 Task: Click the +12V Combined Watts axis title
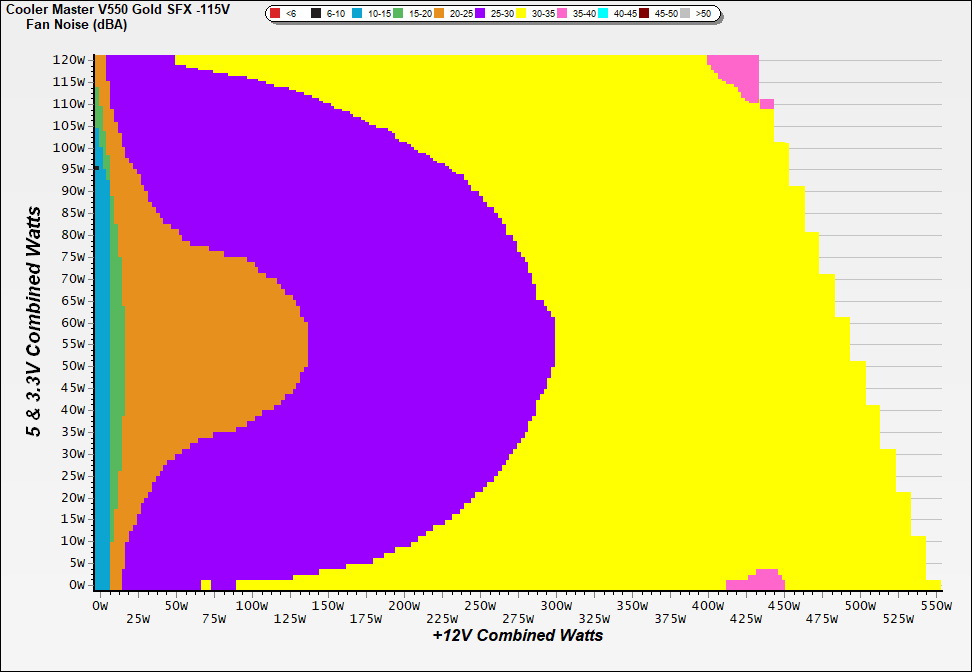[517, 635]
